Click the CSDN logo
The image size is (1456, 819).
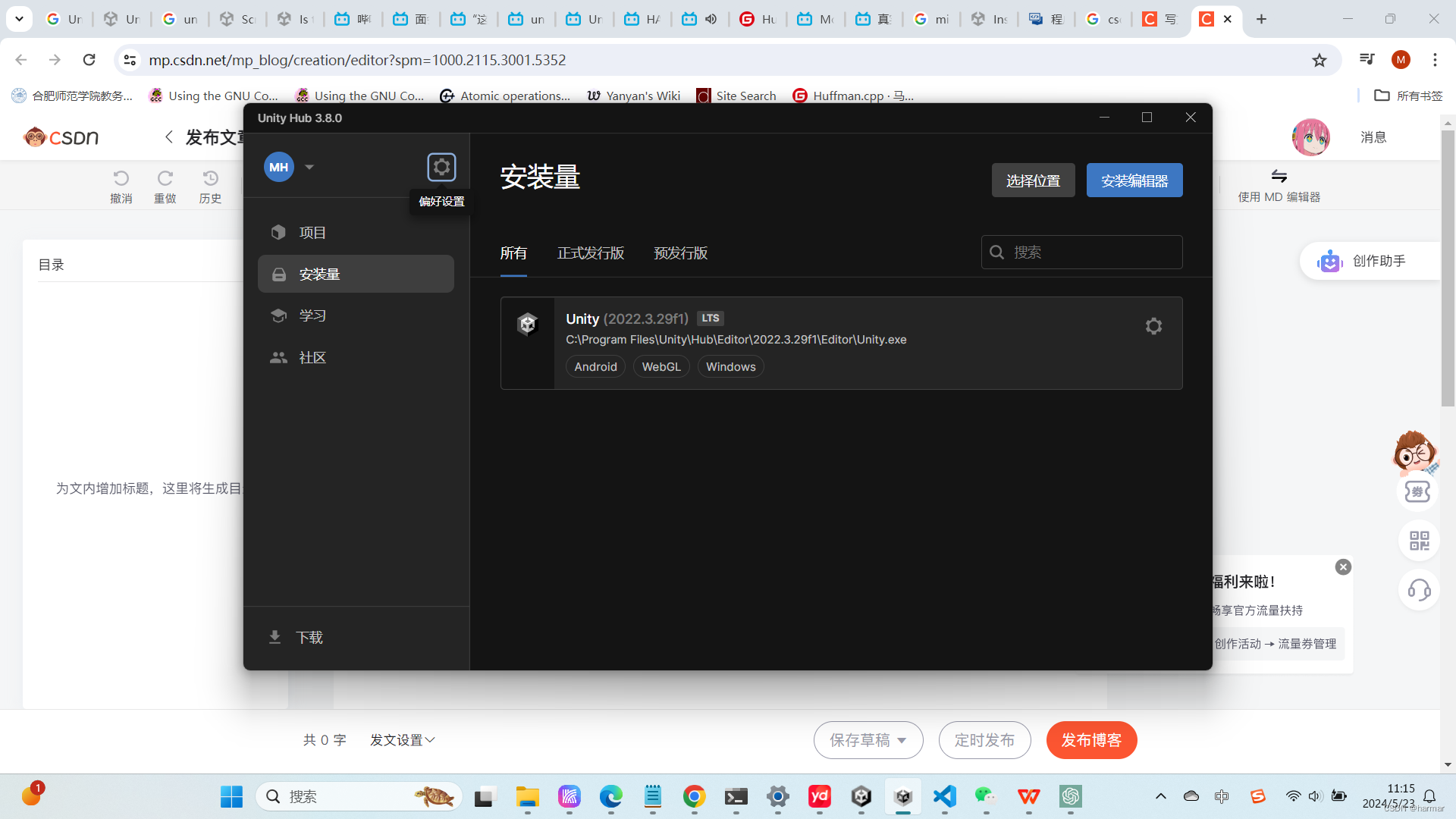coord(61,137)
